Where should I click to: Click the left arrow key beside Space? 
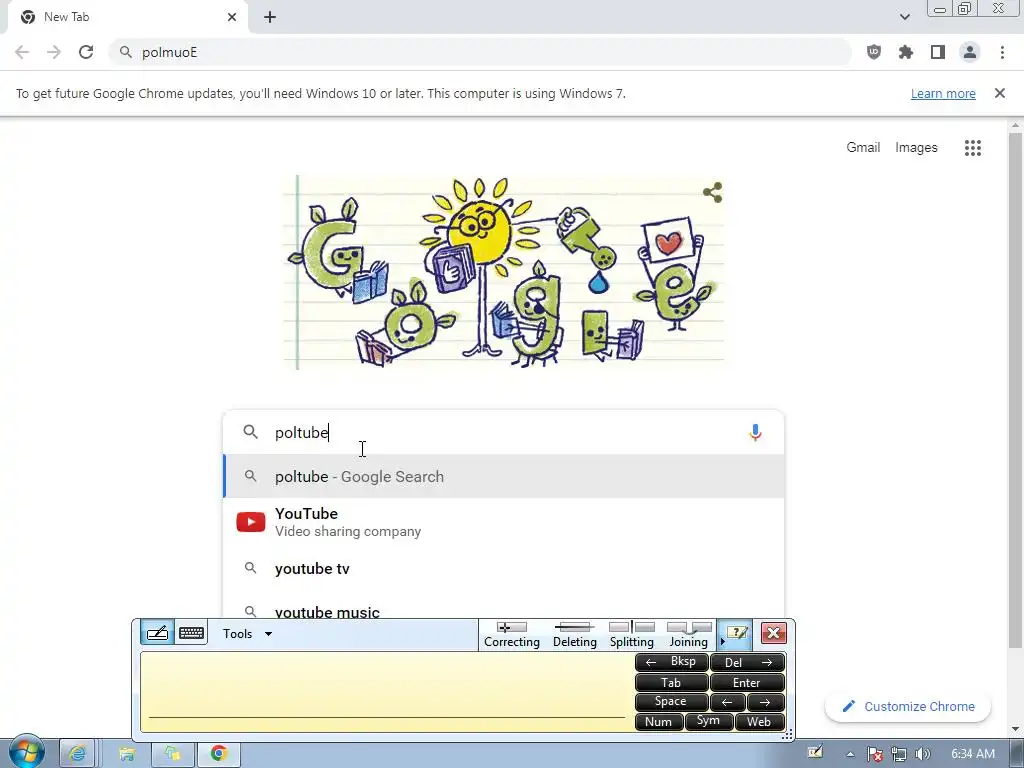727,702
